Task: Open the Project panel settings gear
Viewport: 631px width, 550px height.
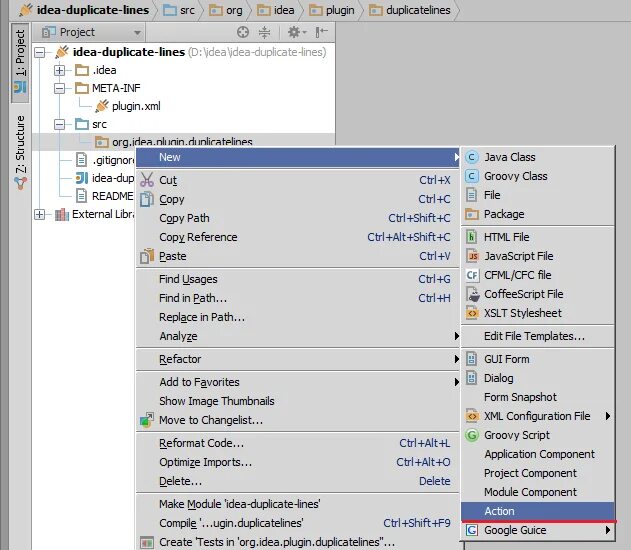Action: pyautogui.click(x=297, y=32)
